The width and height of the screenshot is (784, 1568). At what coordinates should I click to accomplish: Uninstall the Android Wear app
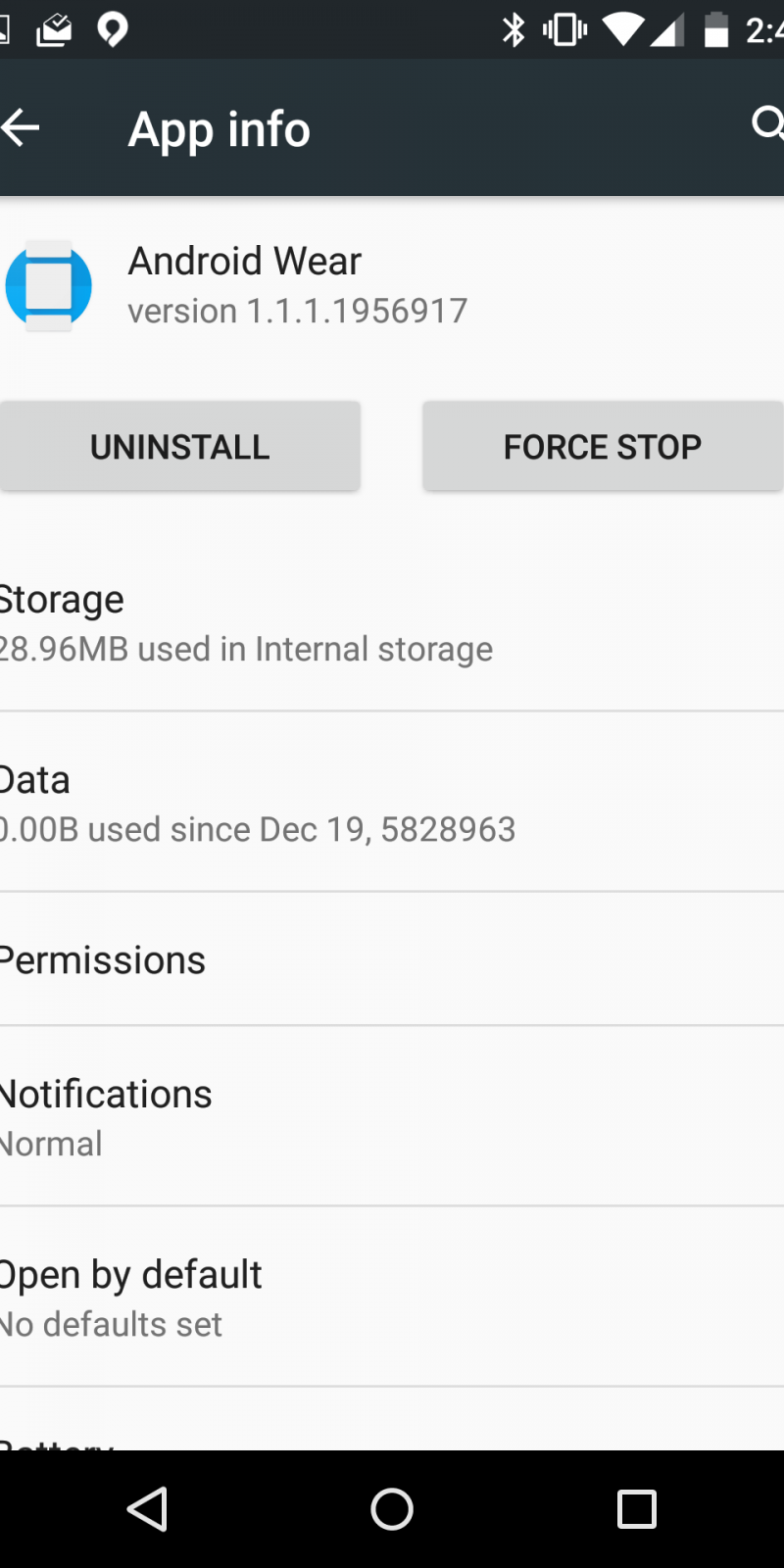coord(180,447)
